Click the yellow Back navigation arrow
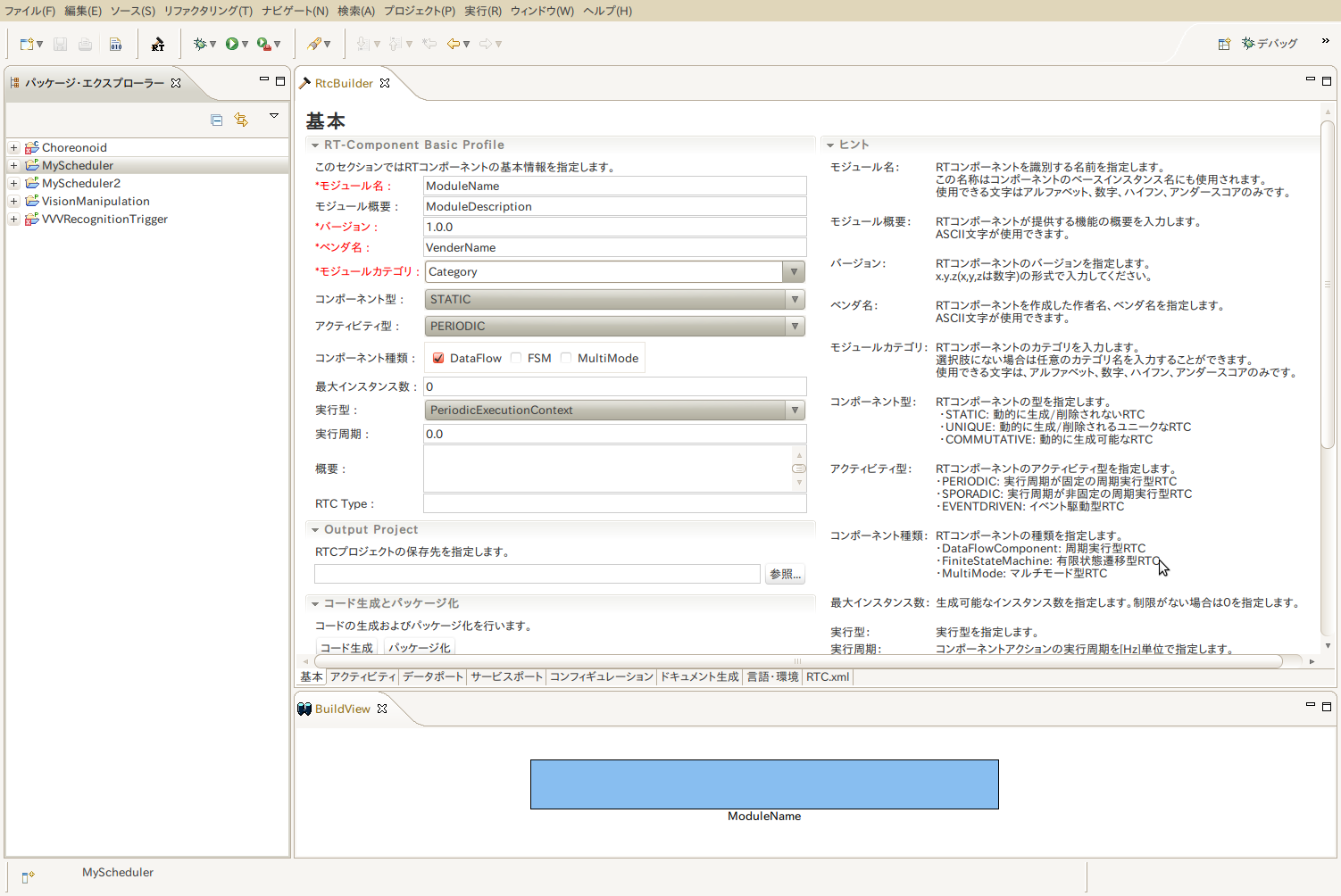This screenshot has width=1341, height=896. 454,44
